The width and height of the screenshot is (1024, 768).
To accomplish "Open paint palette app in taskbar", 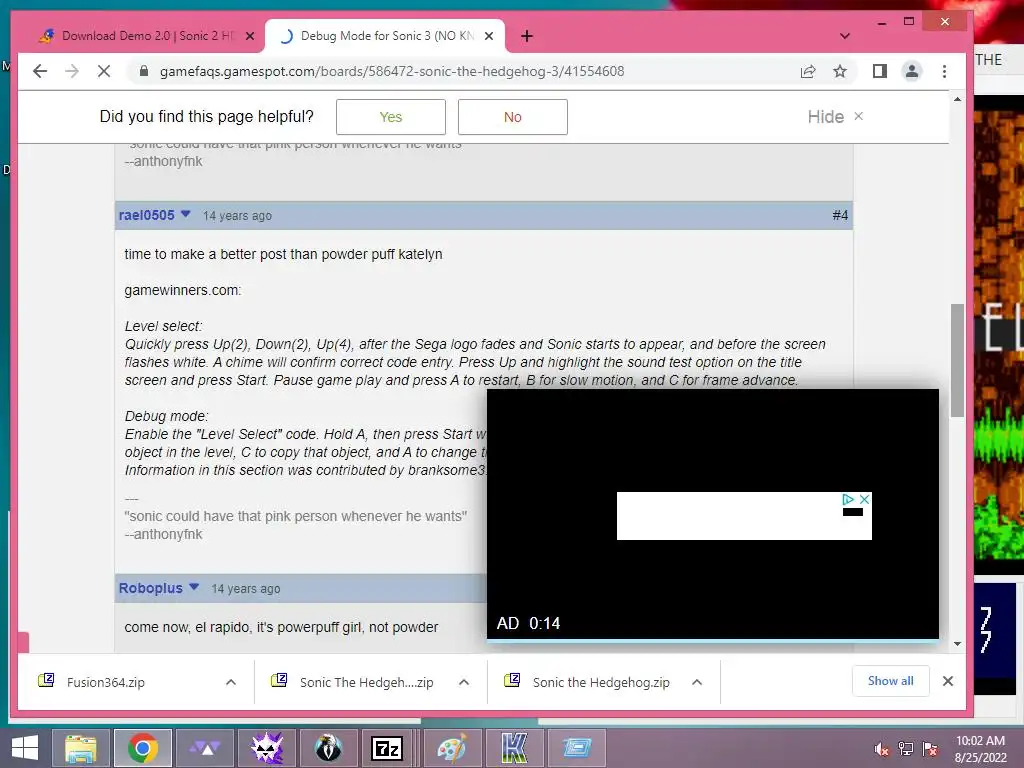I will 452,748.
